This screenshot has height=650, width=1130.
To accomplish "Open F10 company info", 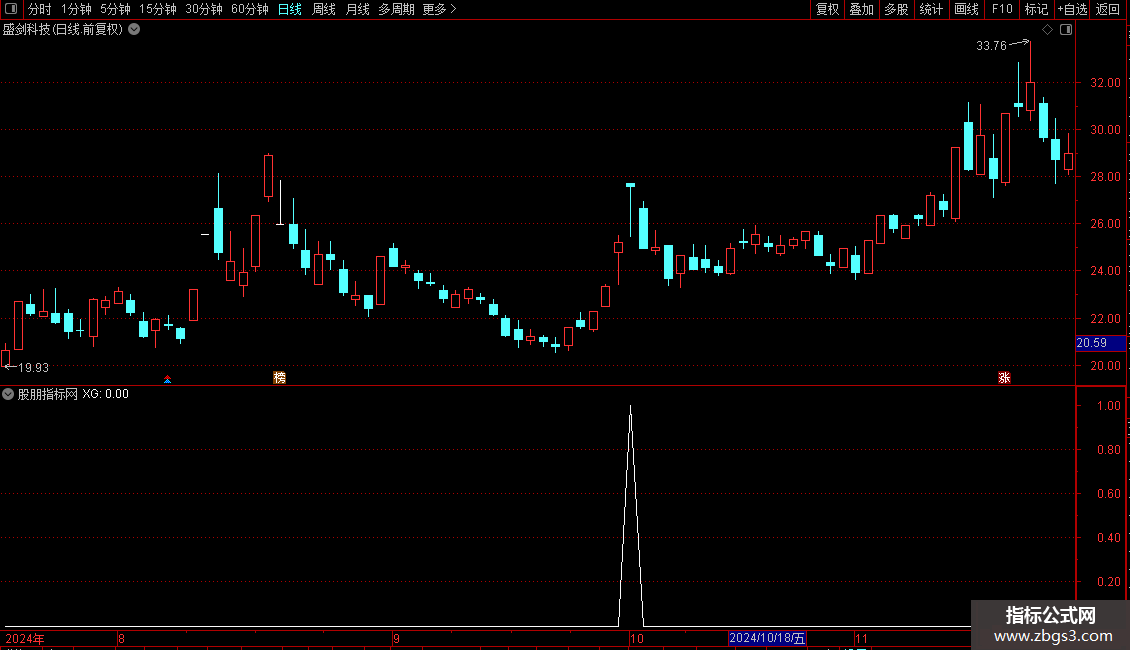I will tap(1002, 9).
